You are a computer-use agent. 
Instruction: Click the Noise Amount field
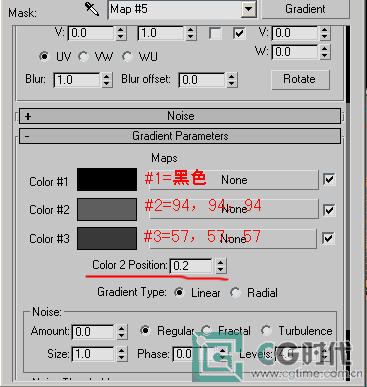pos(93,332)
